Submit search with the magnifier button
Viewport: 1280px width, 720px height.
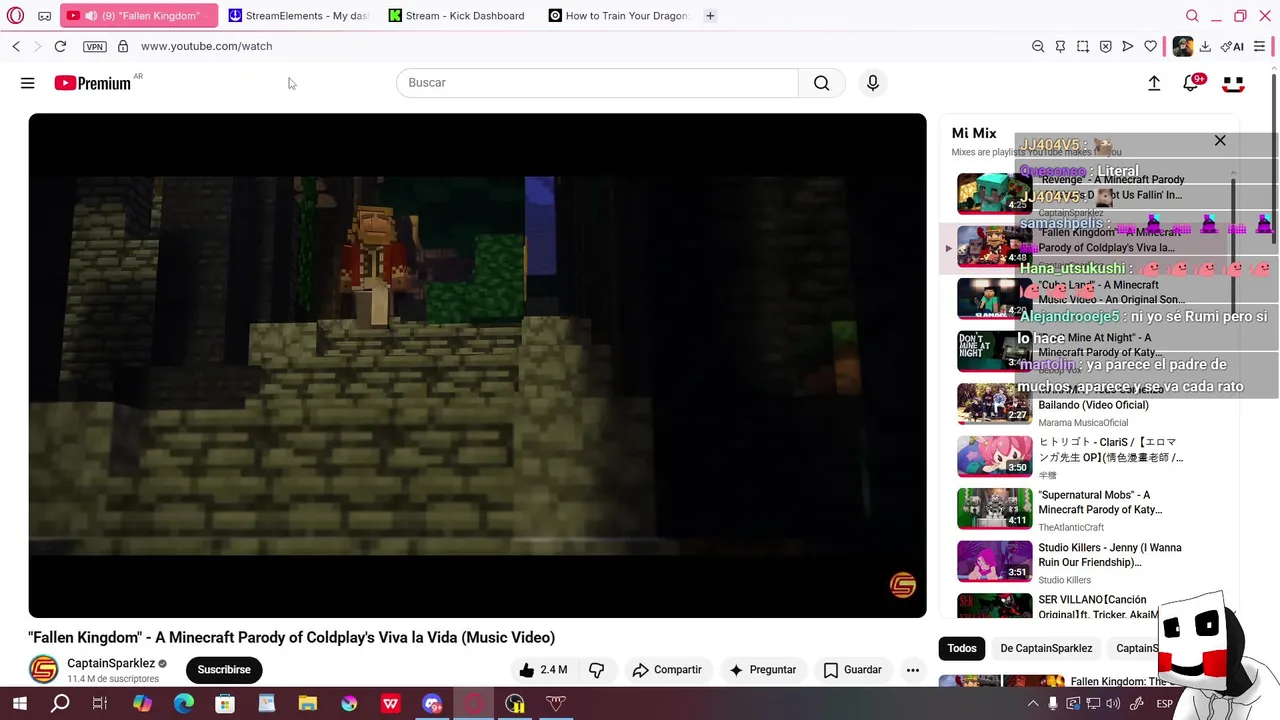(821, 83)
